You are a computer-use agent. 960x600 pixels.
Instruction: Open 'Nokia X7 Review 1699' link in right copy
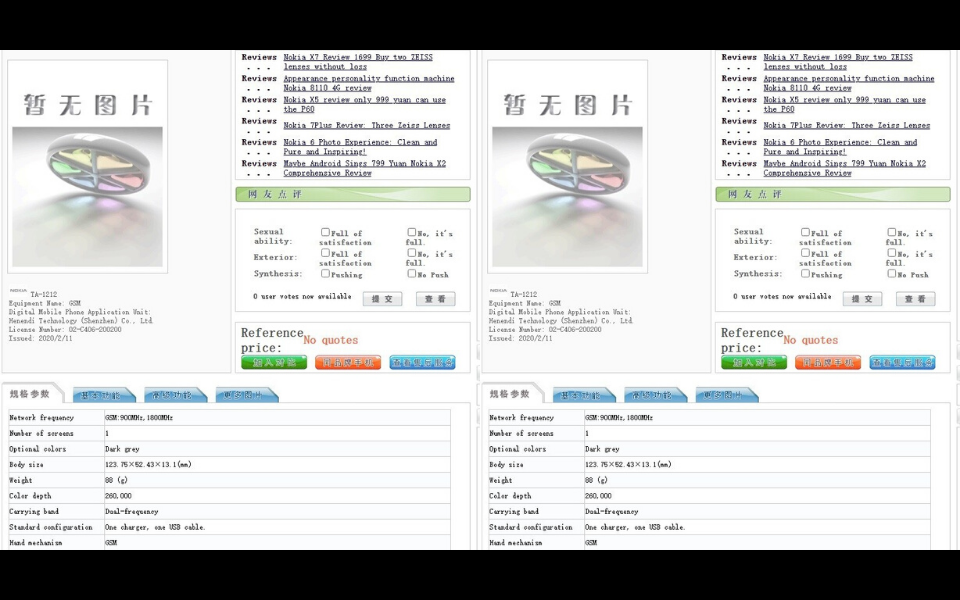838,62
